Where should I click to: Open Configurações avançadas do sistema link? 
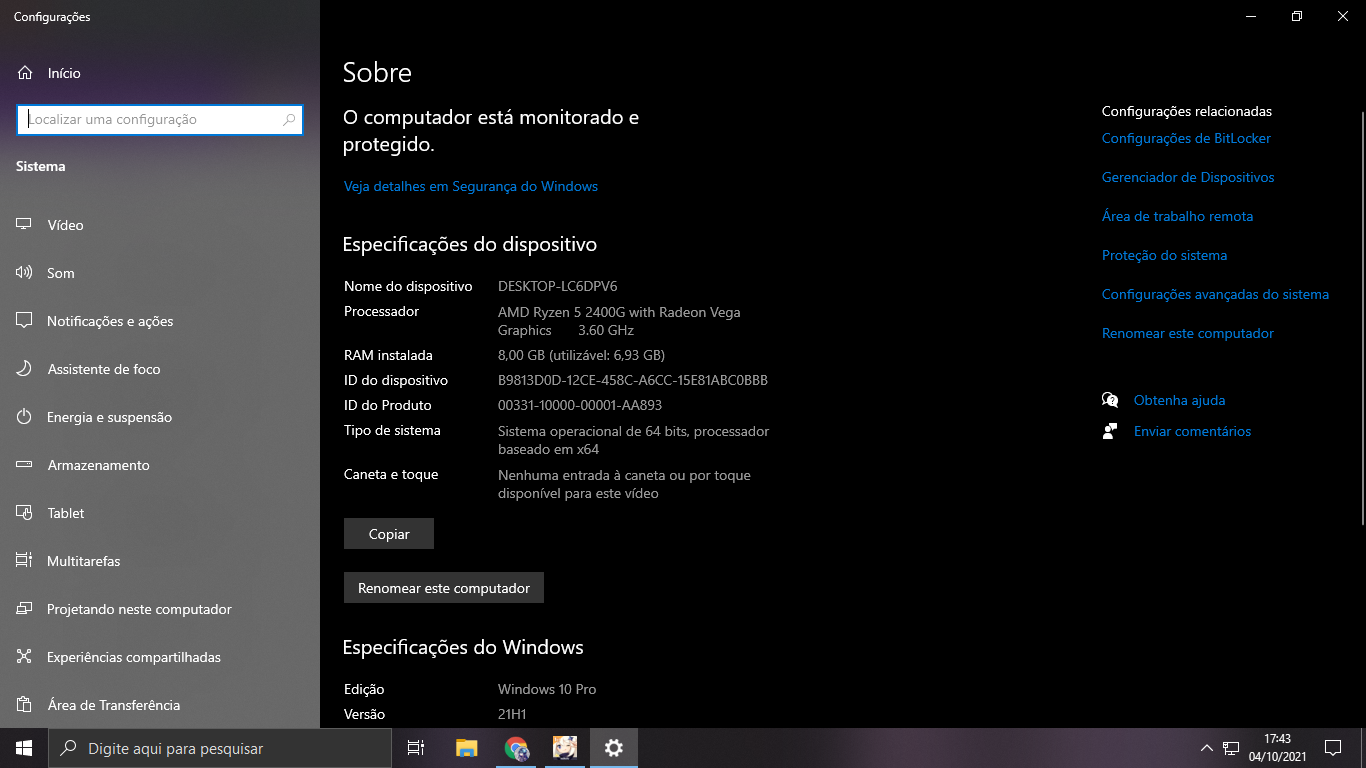[1215, 294]
